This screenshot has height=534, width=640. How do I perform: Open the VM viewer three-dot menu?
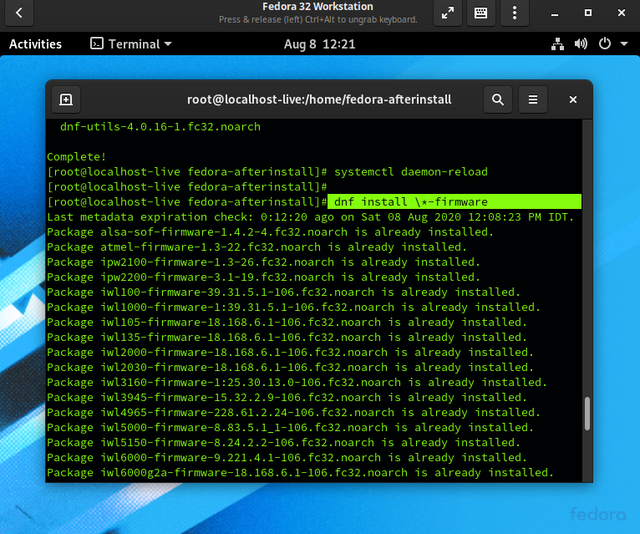[514, 13]
